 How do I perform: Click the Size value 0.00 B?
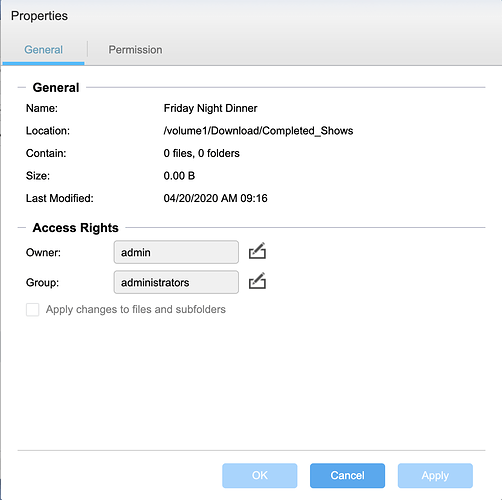(179, 176)
